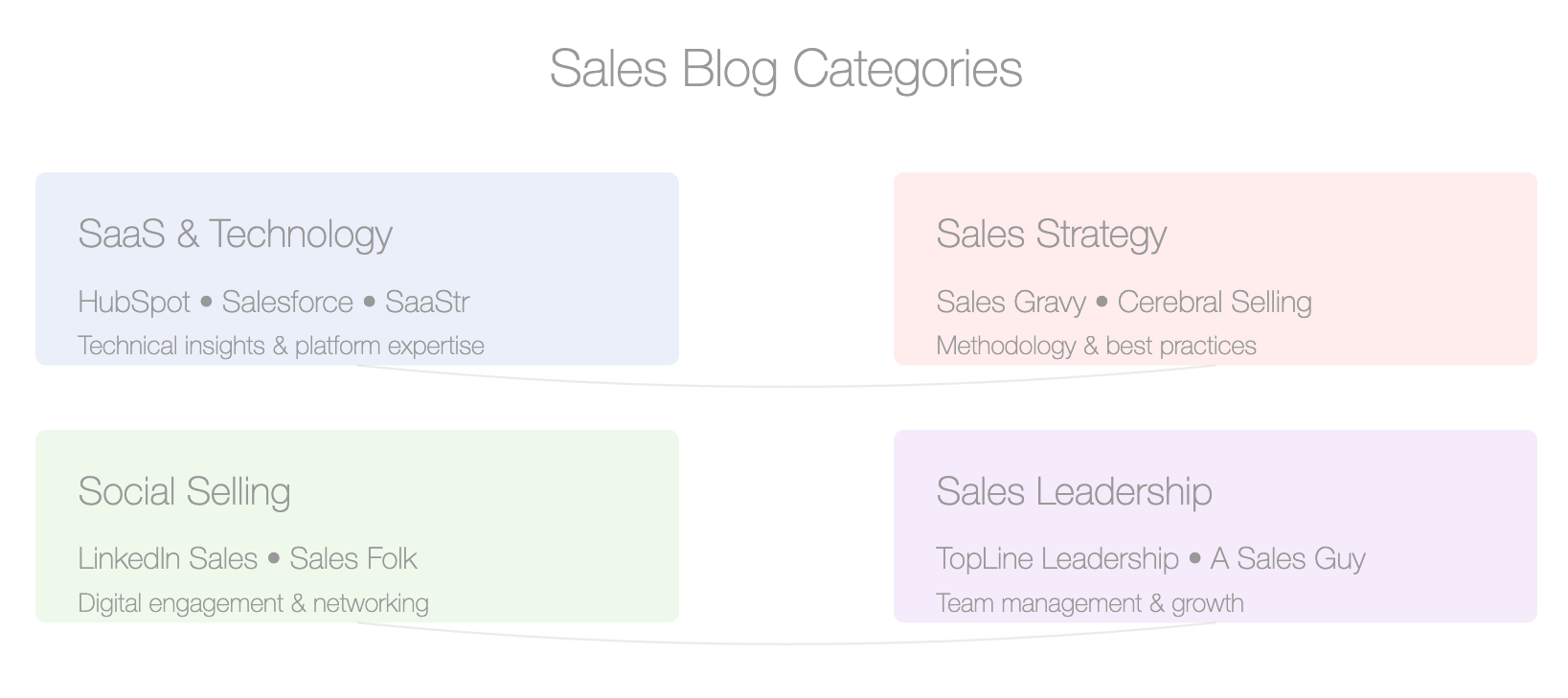Select the Sales Folk entry
Image resolution: width=1568 pixels, height=698 pixels.
click(x=353, y=559)
